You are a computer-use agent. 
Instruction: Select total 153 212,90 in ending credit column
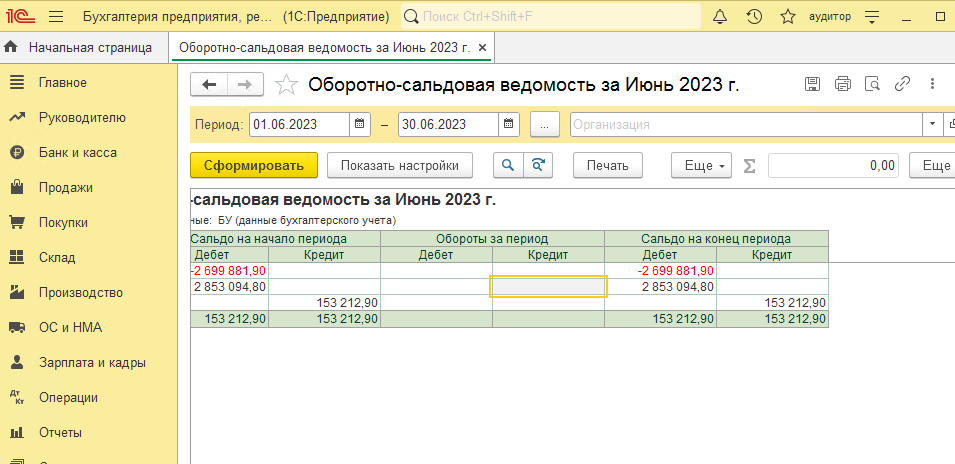(x=772, y=318)
